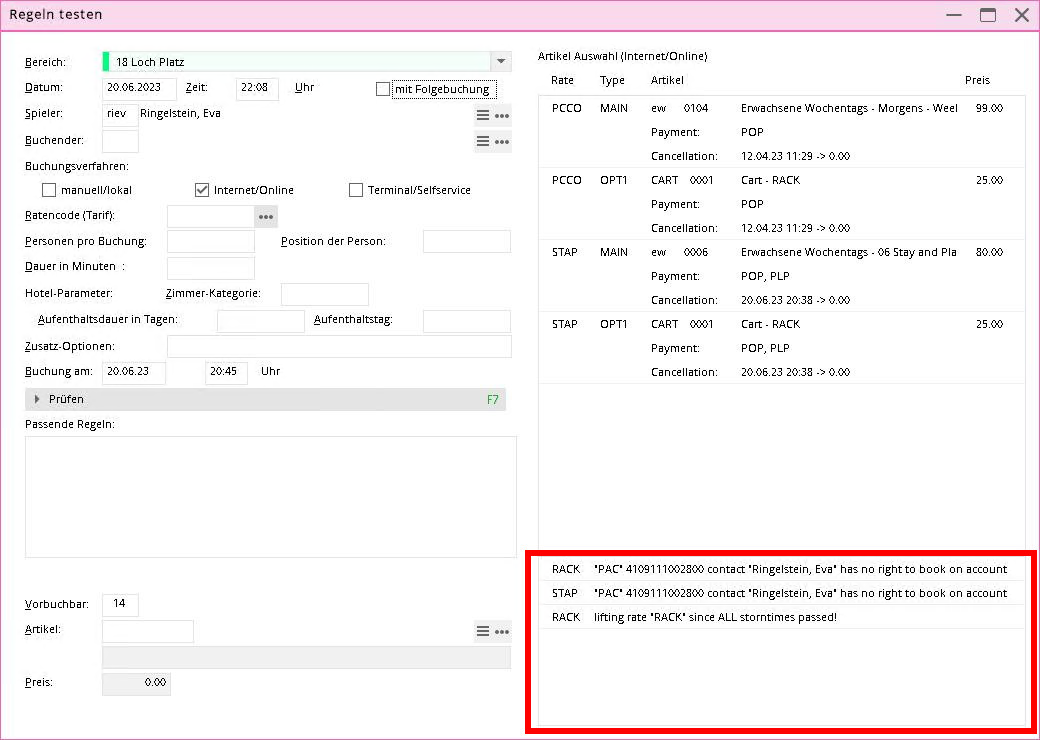Uncheck the Internet/Online checkbox
The width and height of the screenshot is (1040, 740).
point(202,190)
